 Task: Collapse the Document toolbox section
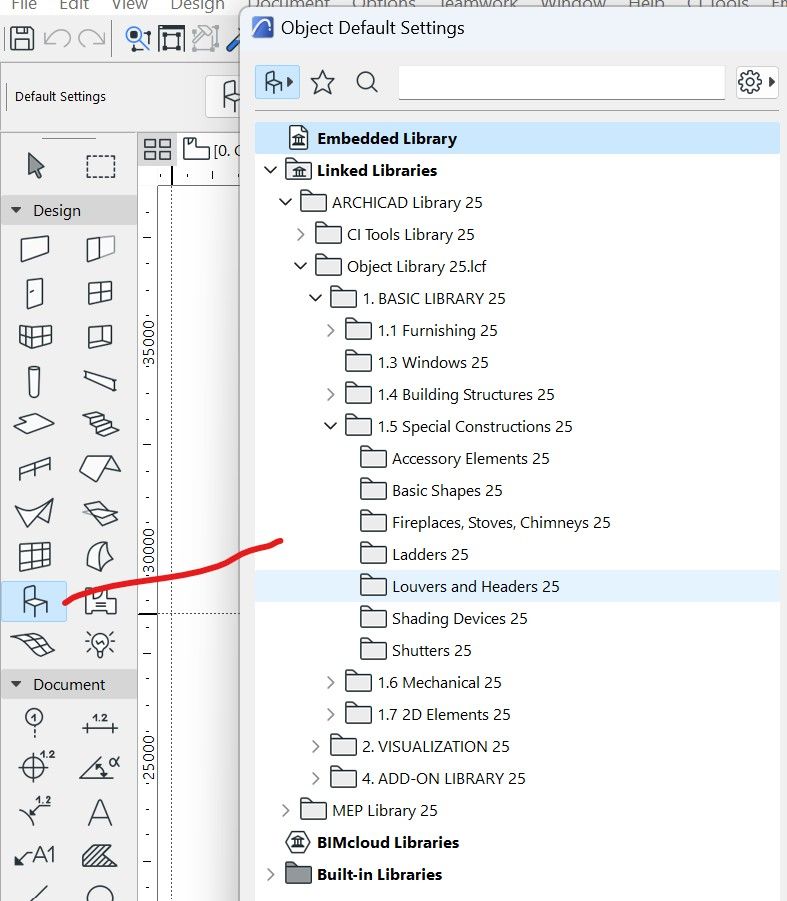click(x=16, y=684)
